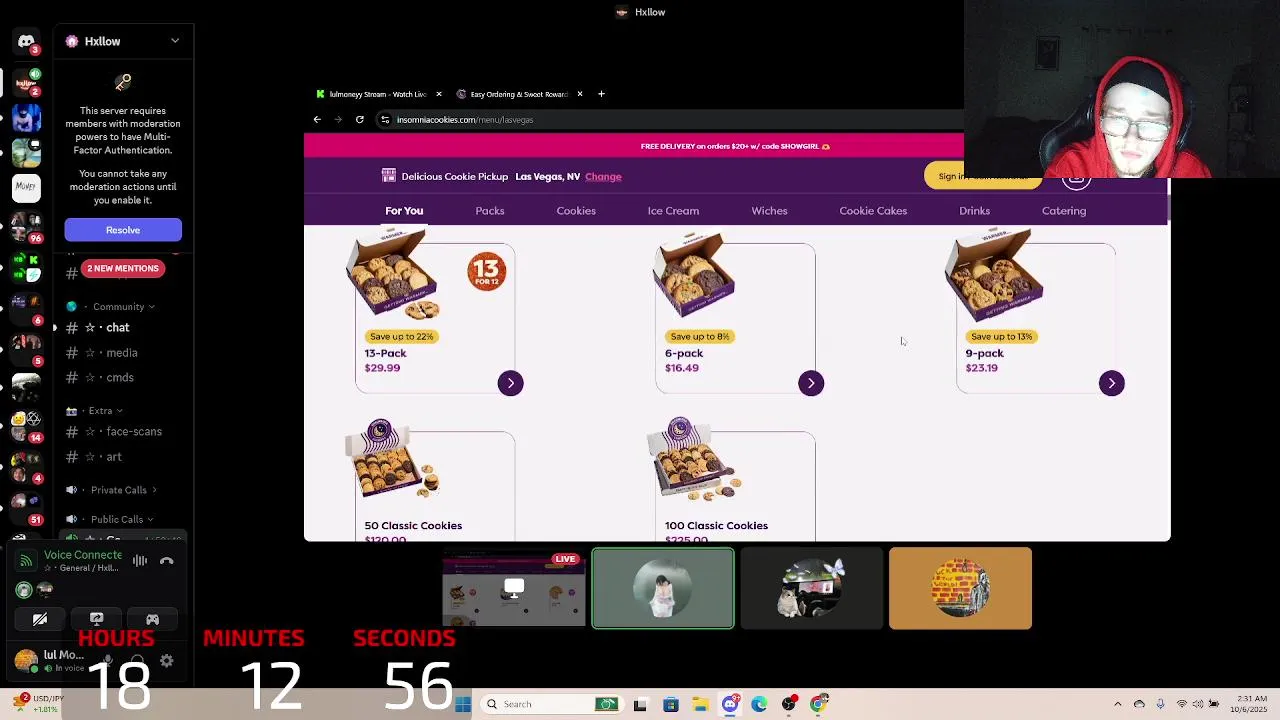Toggle Discord microphone mute
This screenshot has width=1280, height=720.
[x=108, y=661]
